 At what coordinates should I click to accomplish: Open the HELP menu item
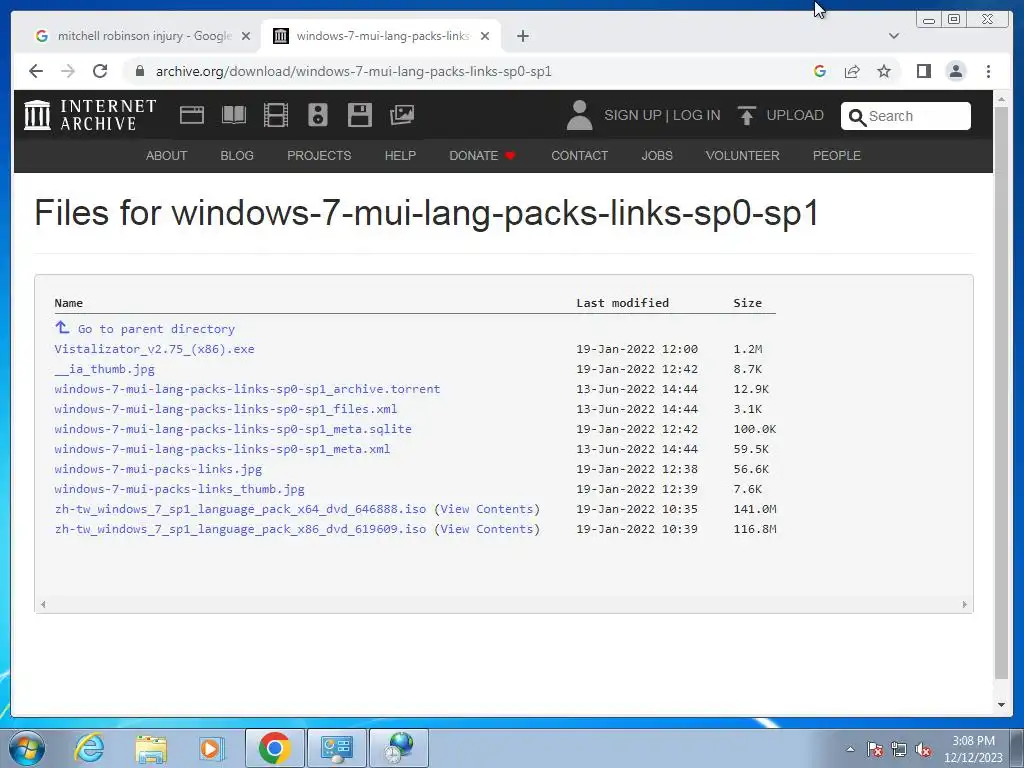(x=400, y=155)
